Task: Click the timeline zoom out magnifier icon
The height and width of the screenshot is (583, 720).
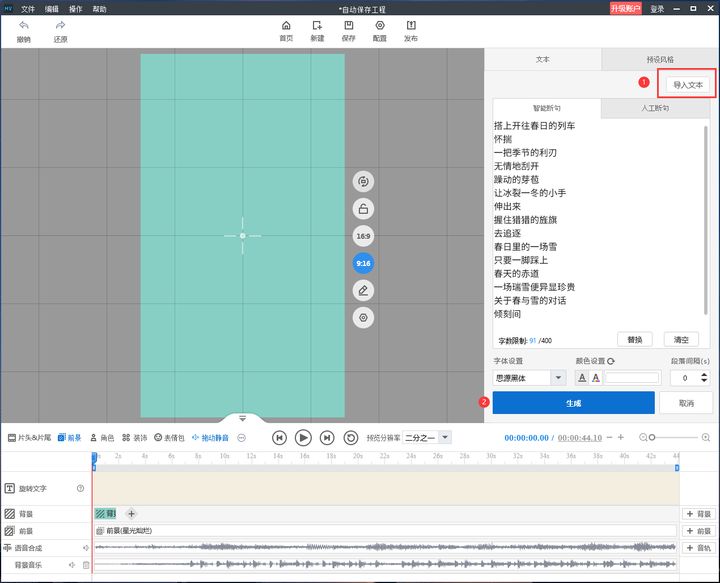Action: click(643, 437)
